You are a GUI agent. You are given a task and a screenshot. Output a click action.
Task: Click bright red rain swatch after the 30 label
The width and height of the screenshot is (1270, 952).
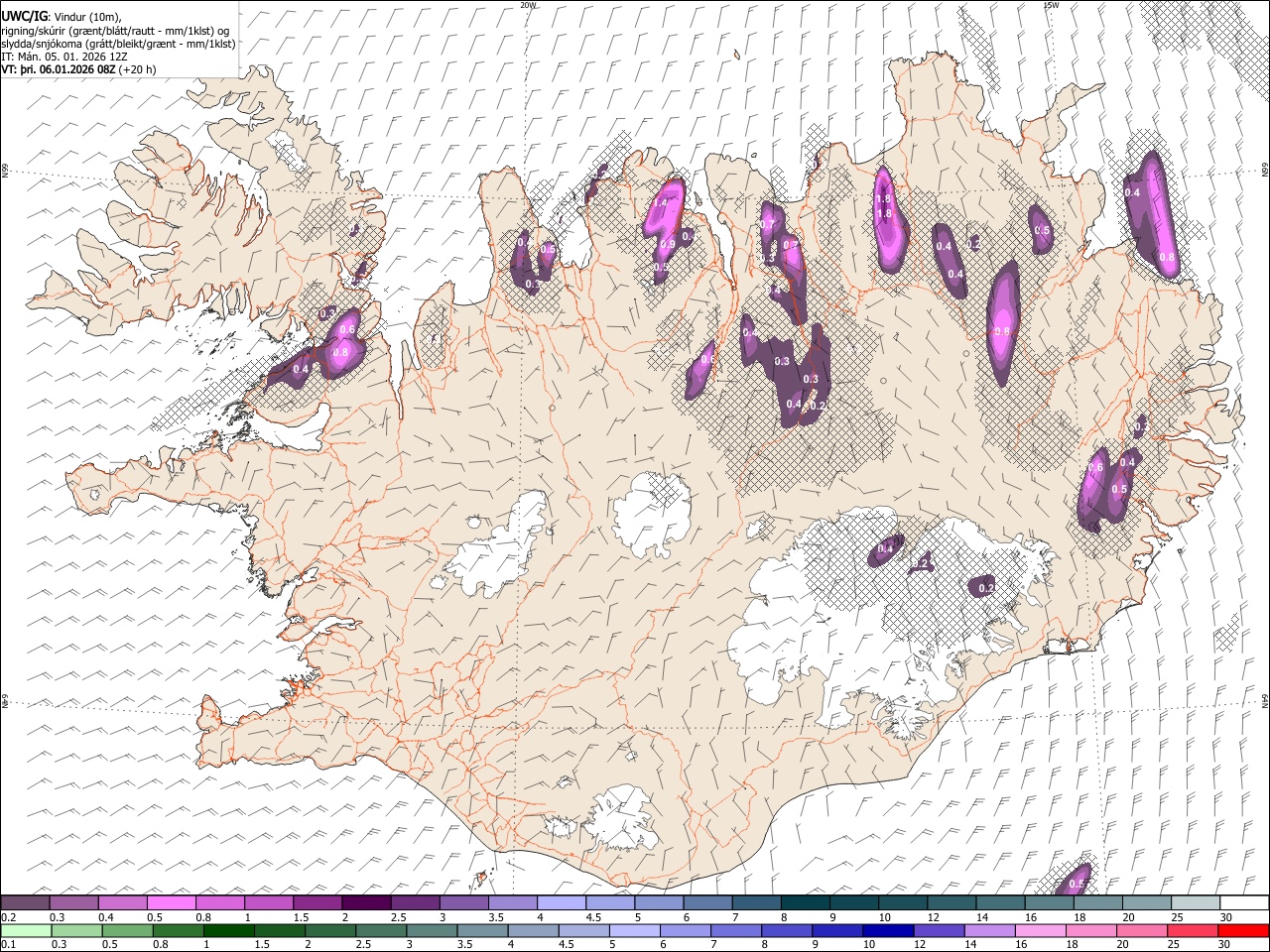[x=1243, y=930]
